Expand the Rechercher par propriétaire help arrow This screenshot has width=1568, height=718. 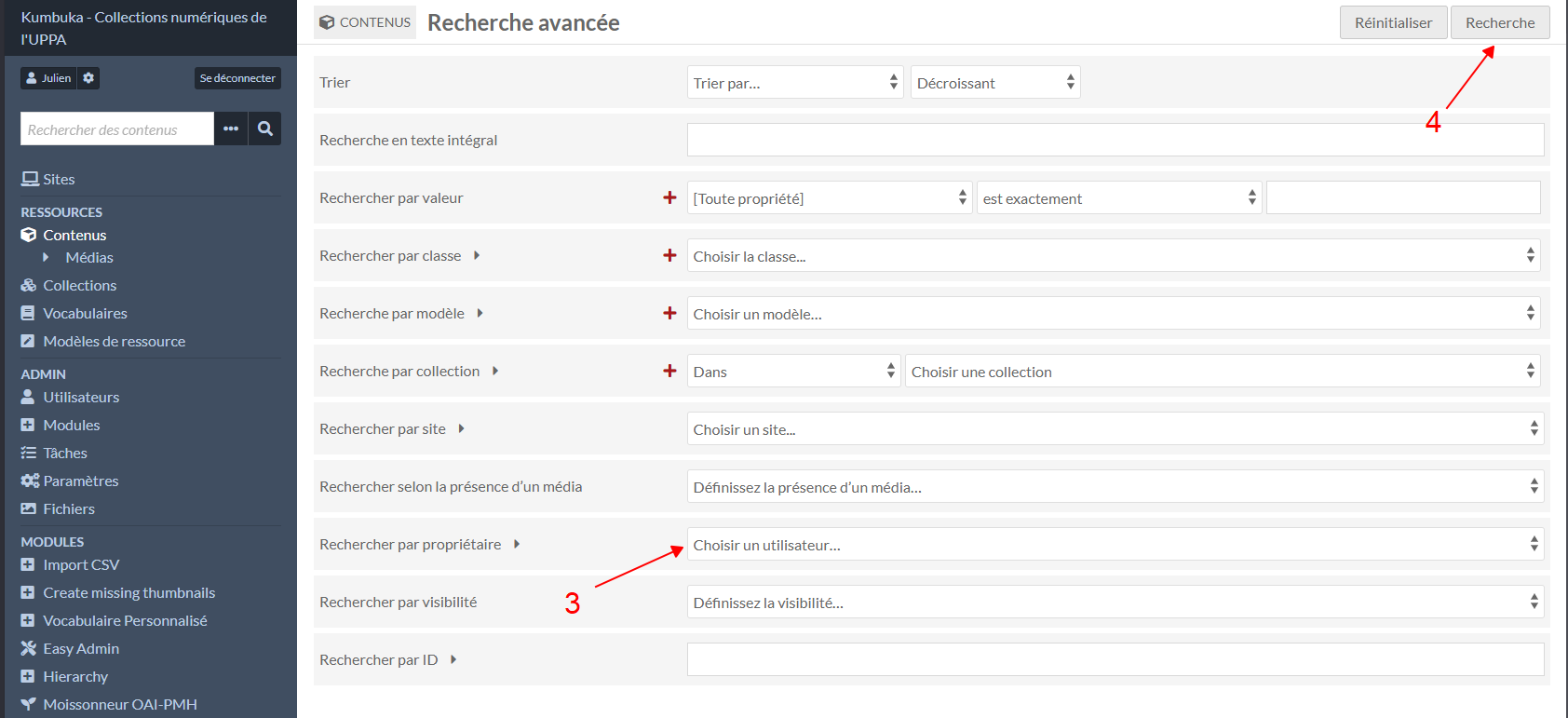point(517,544)
